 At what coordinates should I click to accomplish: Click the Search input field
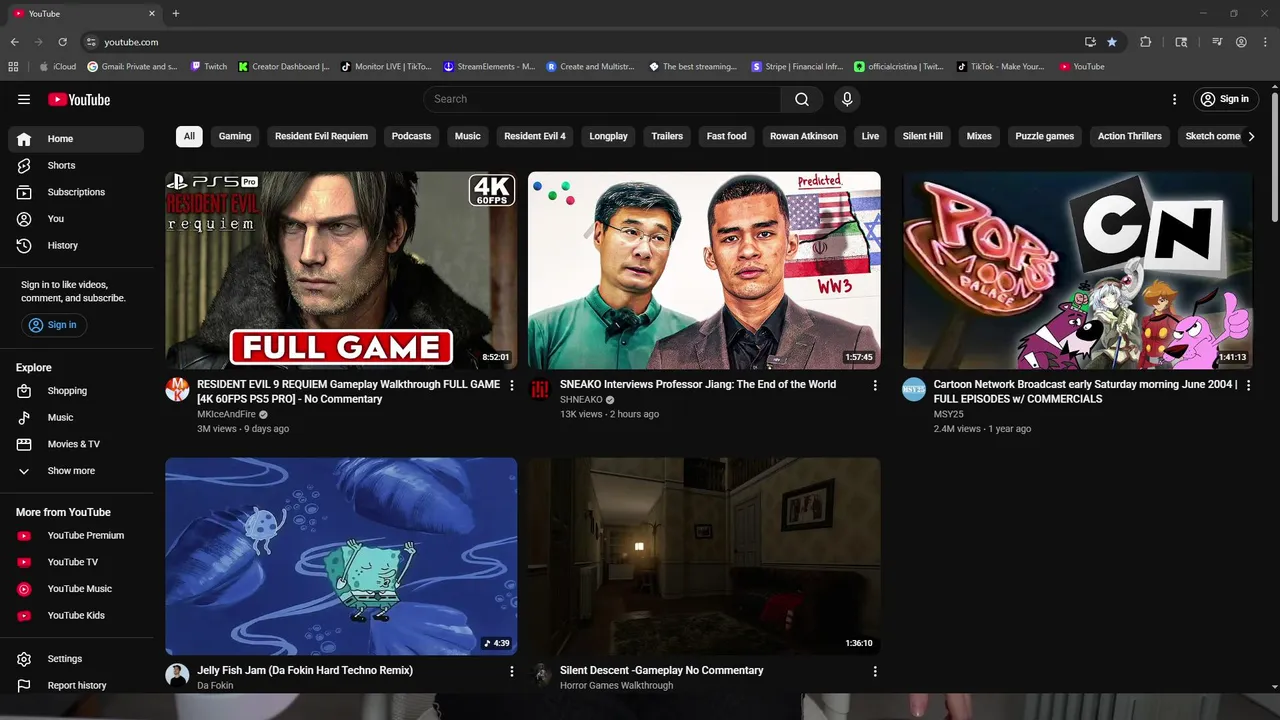(602, 99)
